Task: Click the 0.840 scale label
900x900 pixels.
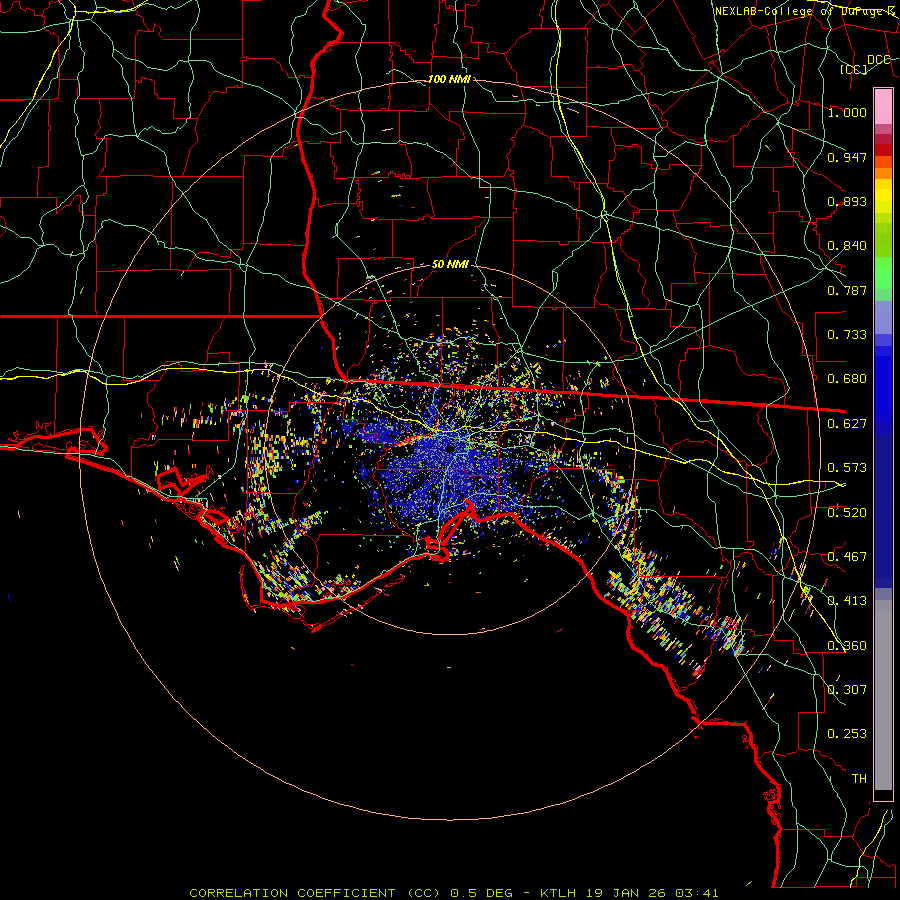Action: pos(847,246)
